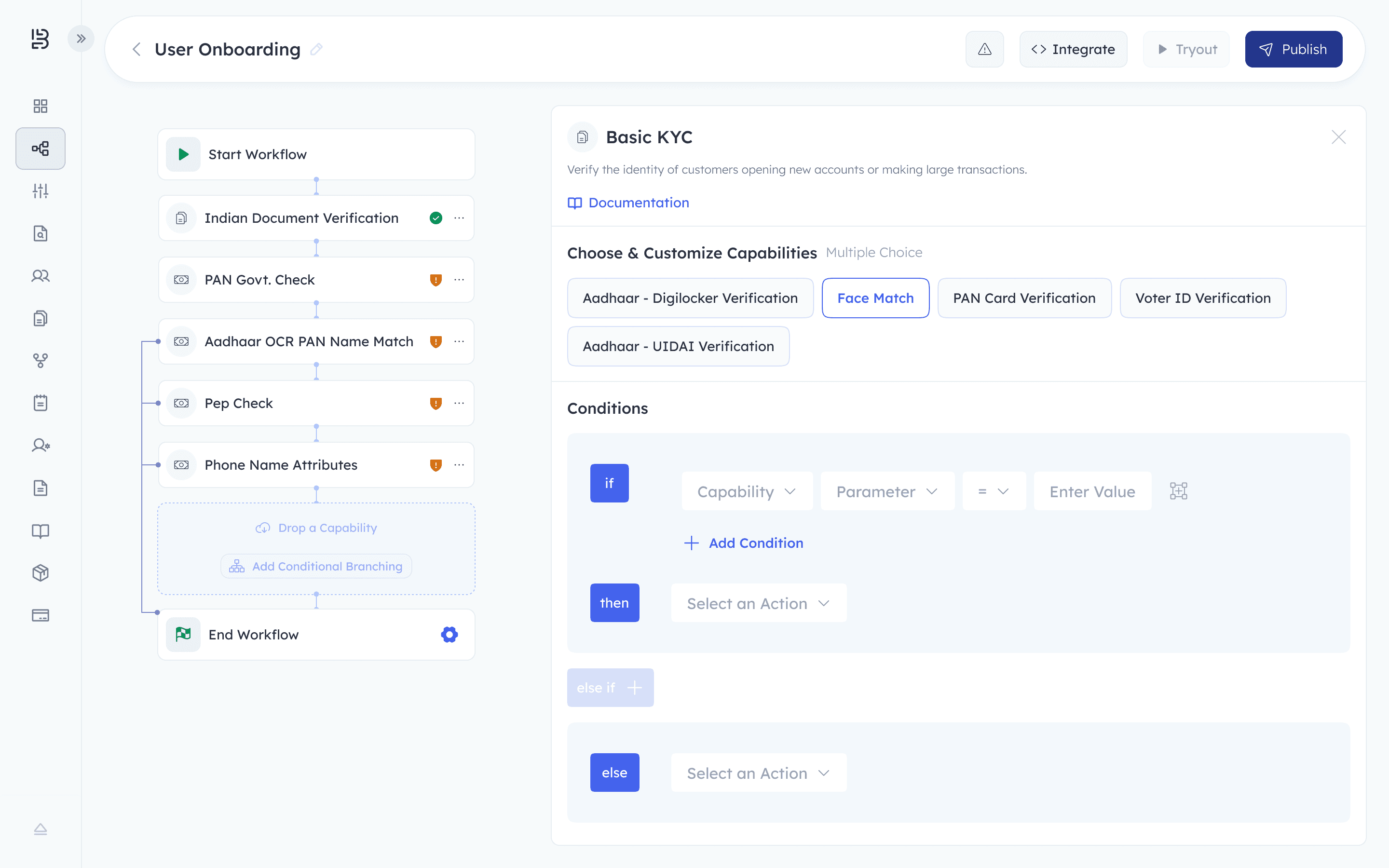
Task: Select Indian Document Verification step
Action: coord(301,218)
